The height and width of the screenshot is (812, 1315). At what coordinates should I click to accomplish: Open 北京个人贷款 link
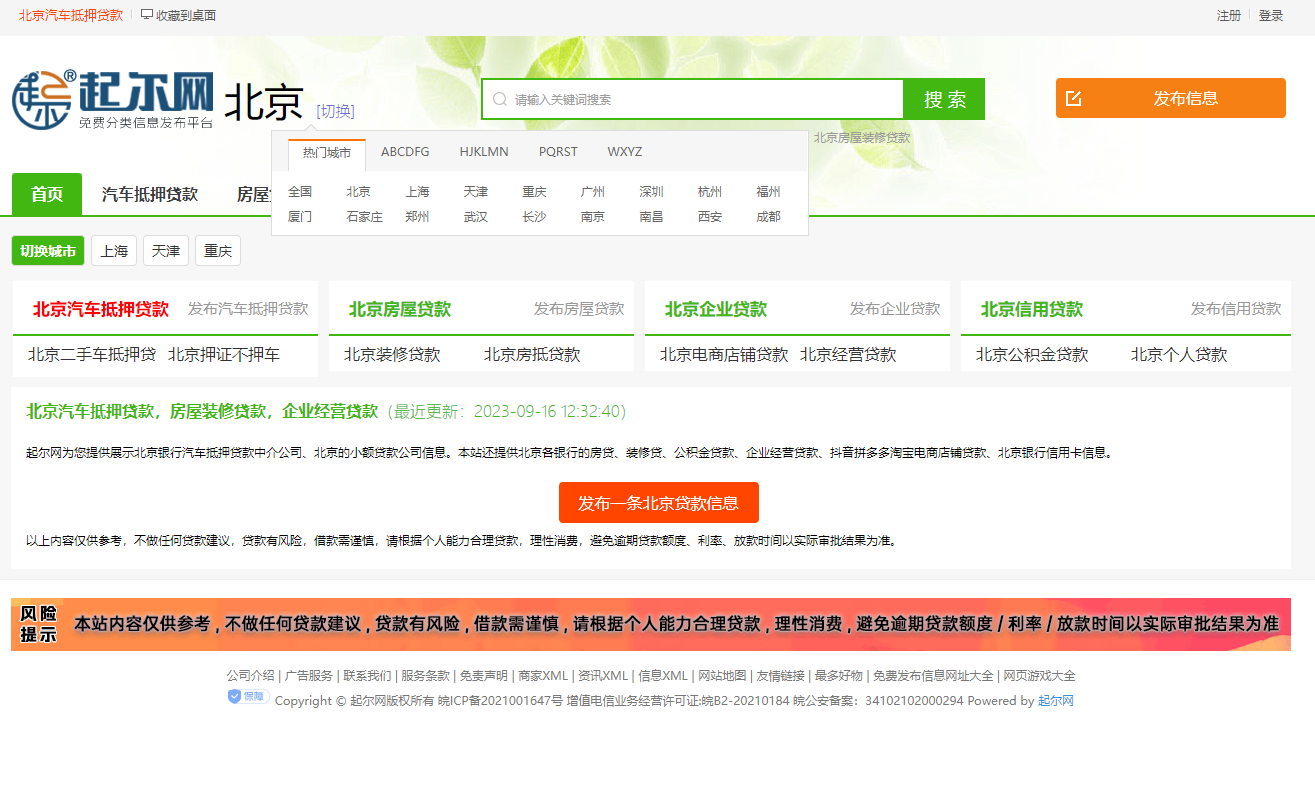click(x=1179, y=354)
